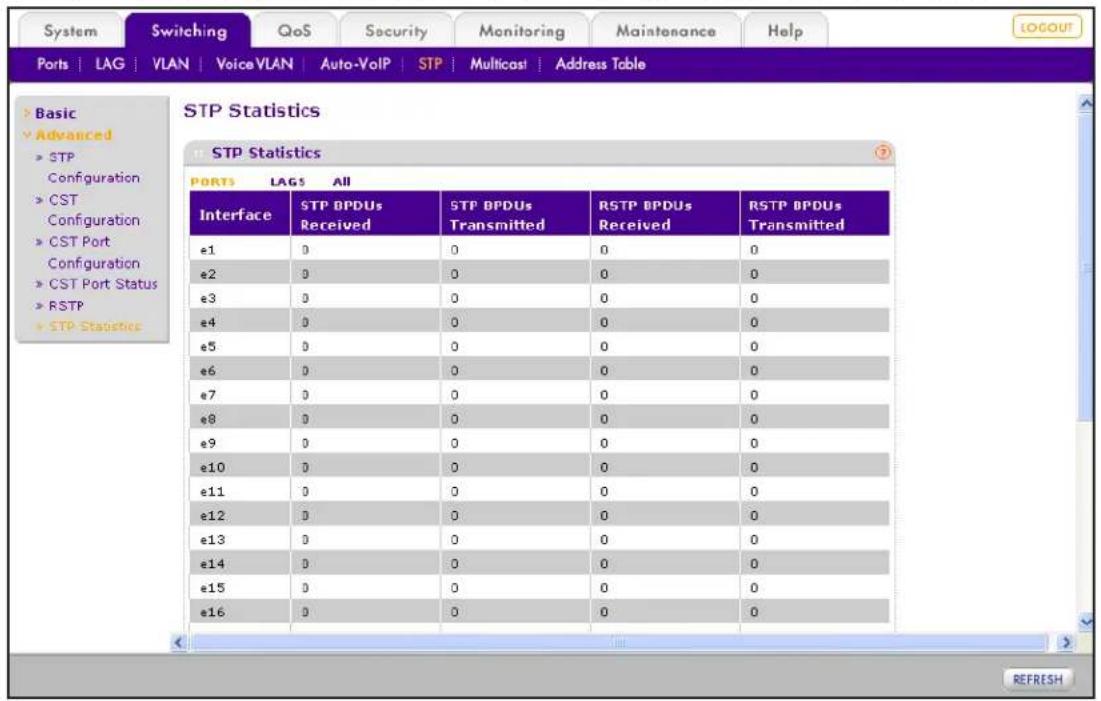The height and width of the screenshot is (701, 1101).
Task: Click the Interface column header
Action: (x=239, y=214)
